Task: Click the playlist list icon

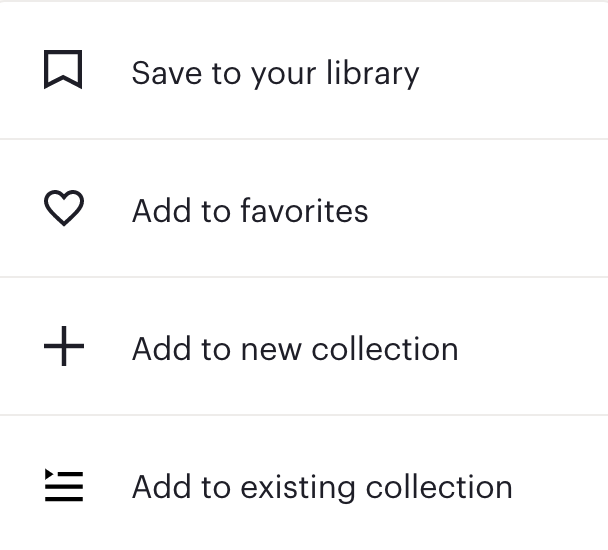Action: point(64,485)
